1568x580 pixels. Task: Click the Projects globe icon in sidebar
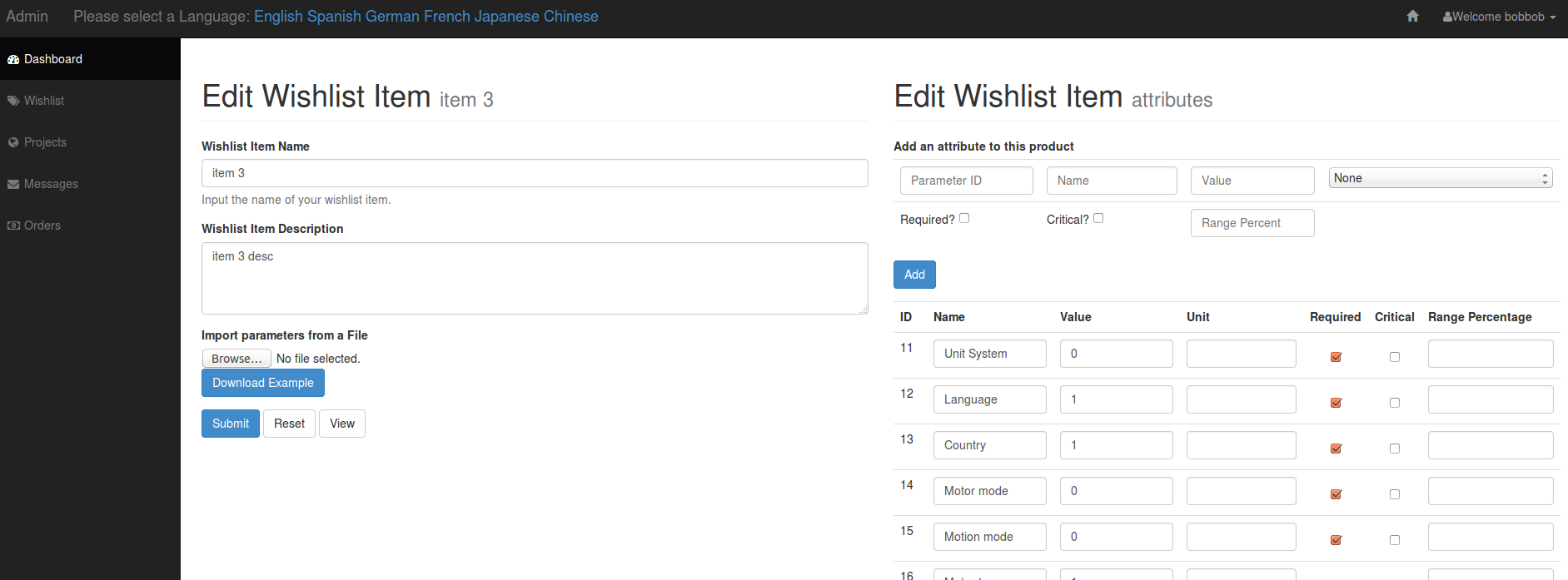13,143
